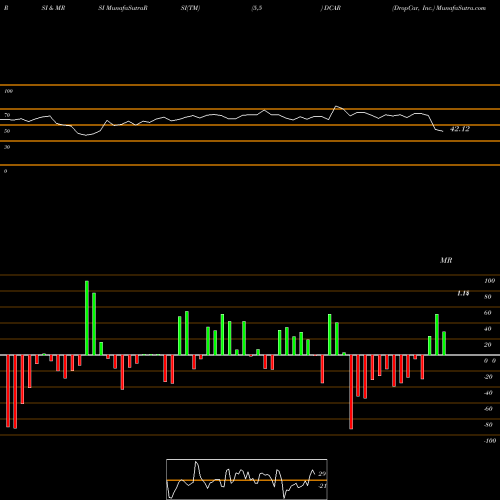Click the 60 label on MR axis

(488, 313)
